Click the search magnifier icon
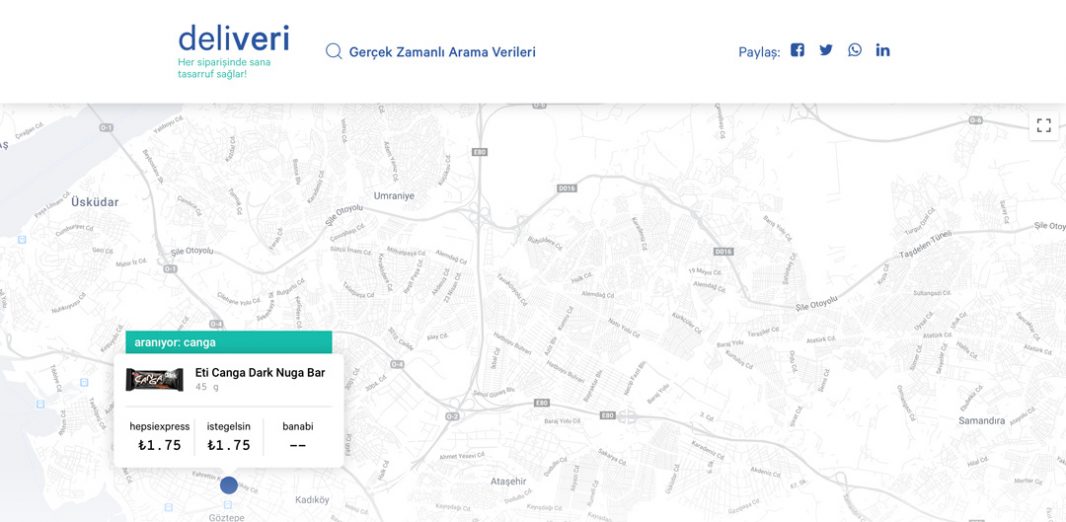 point(333,52)
